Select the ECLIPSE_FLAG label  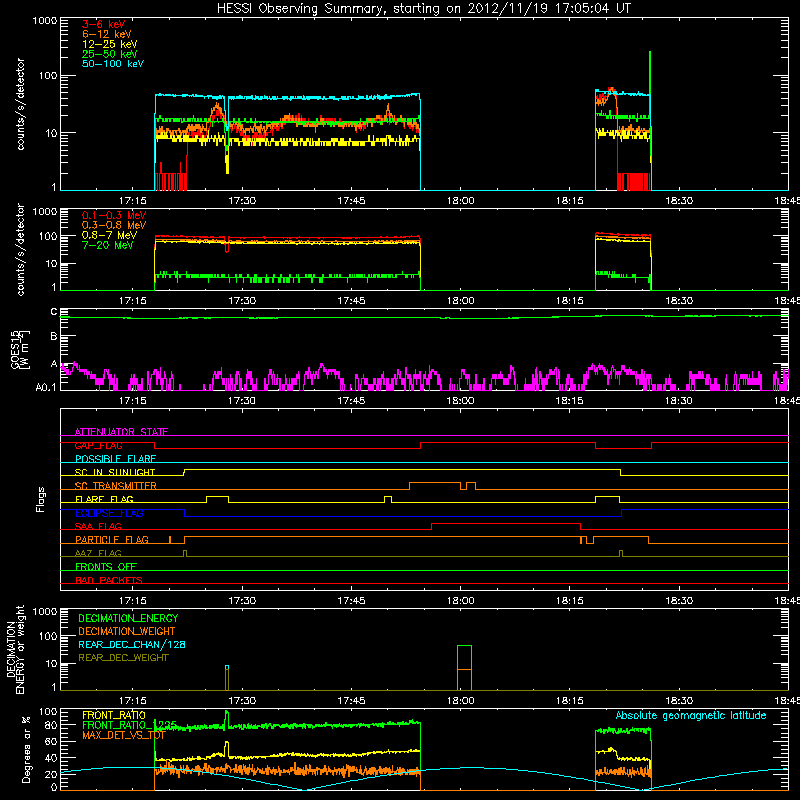coord(109,513)
